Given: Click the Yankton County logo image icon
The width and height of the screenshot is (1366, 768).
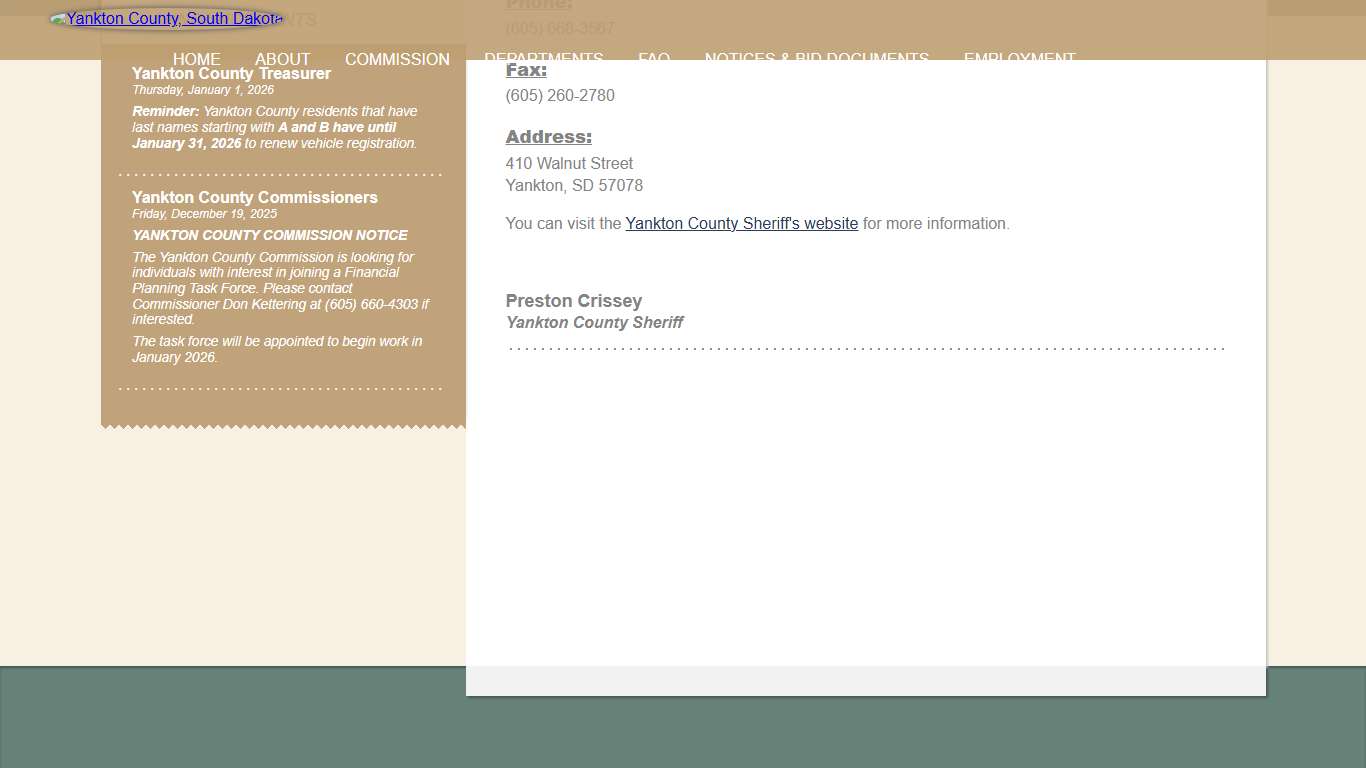Looking at the screenshot, I should click(58, 19).
